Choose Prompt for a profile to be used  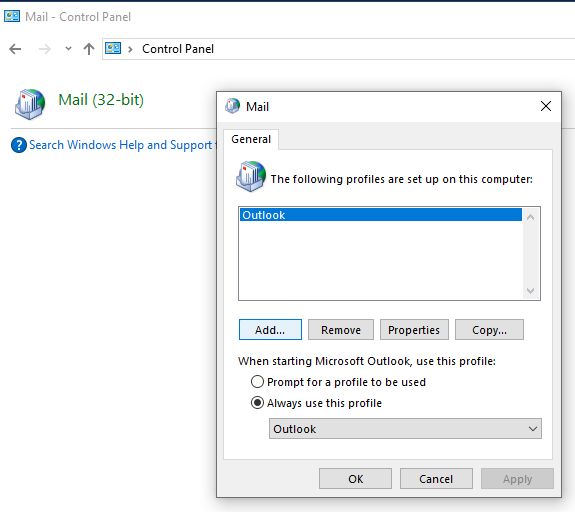pos(338,382)
